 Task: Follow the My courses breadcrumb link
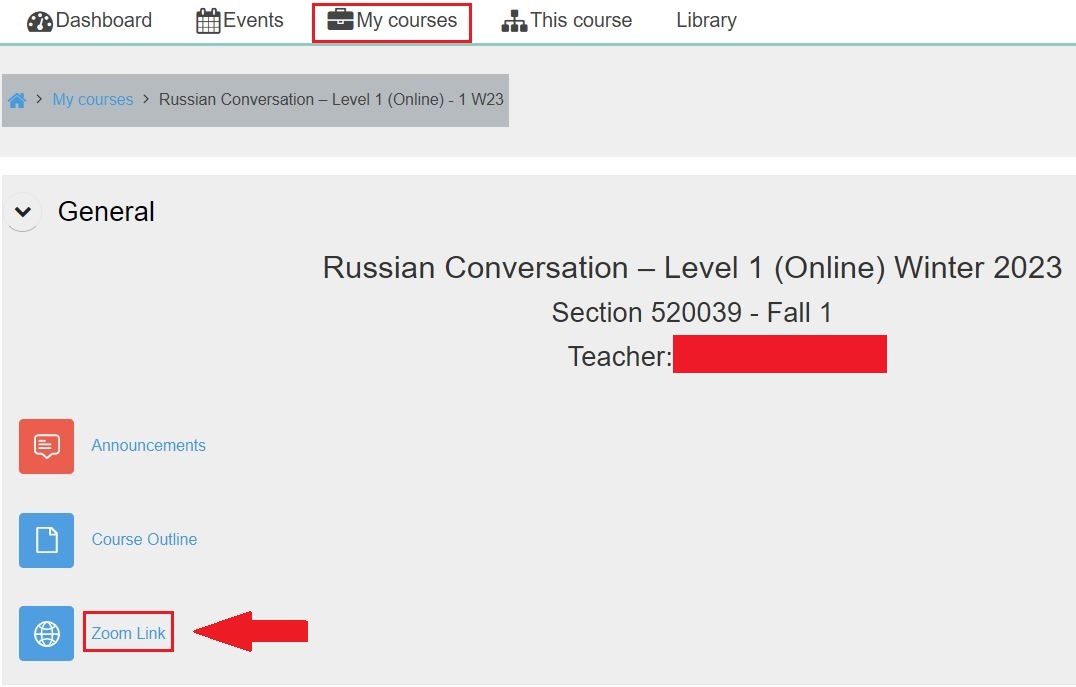click(92, 99)
